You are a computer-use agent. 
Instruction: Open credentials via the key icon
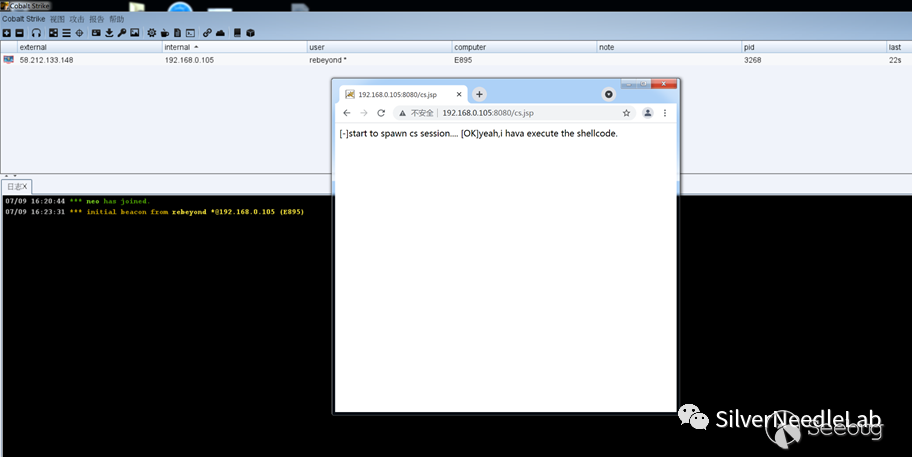121,33
